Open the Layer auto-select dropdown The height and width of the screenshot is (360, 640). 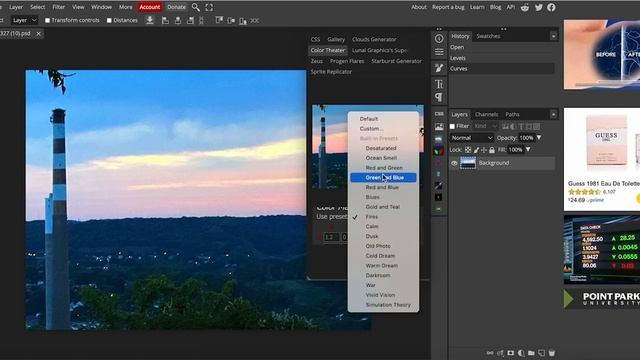(x=24, y=20)
